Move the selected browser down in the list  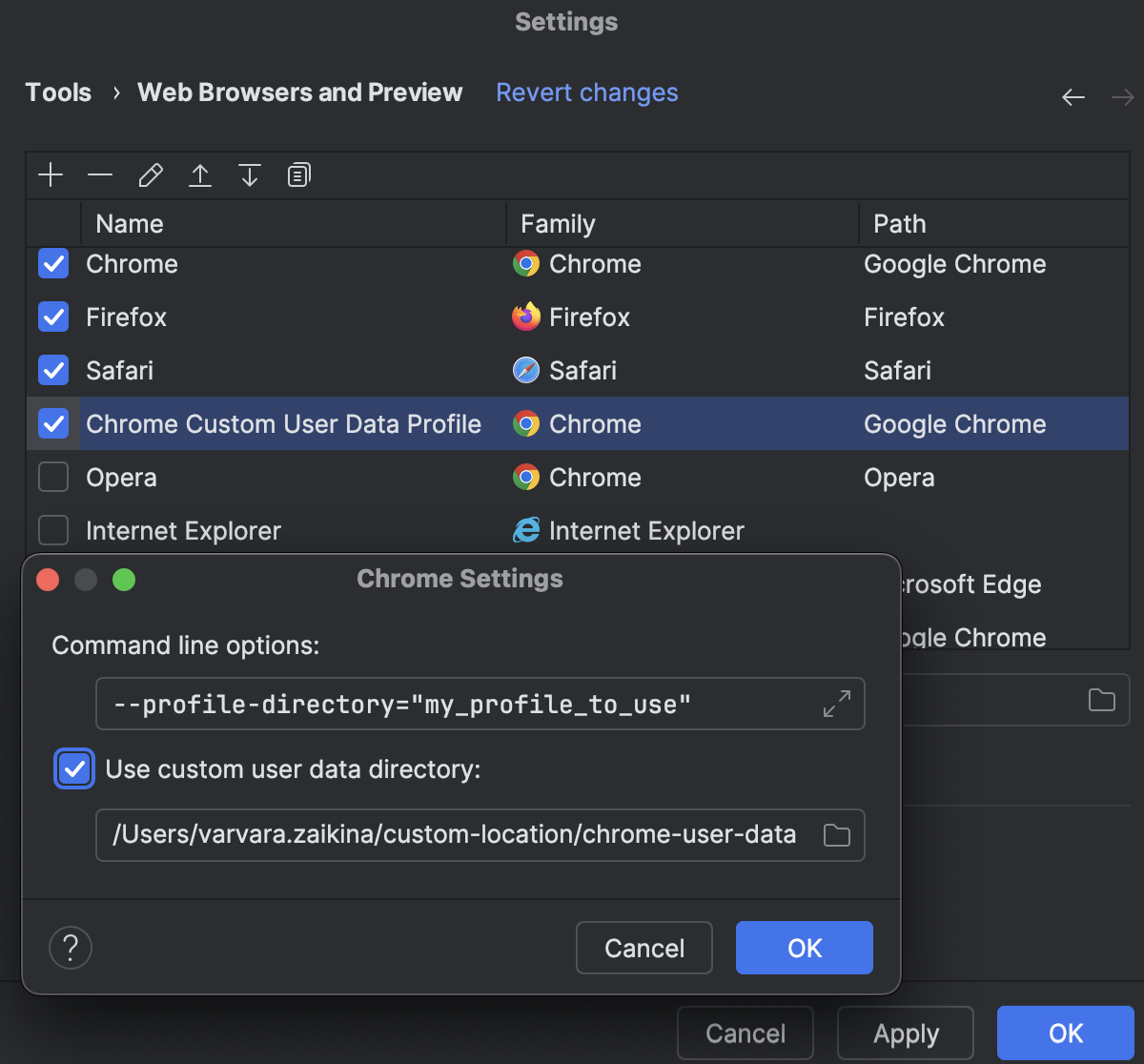(x=249, y=174)
